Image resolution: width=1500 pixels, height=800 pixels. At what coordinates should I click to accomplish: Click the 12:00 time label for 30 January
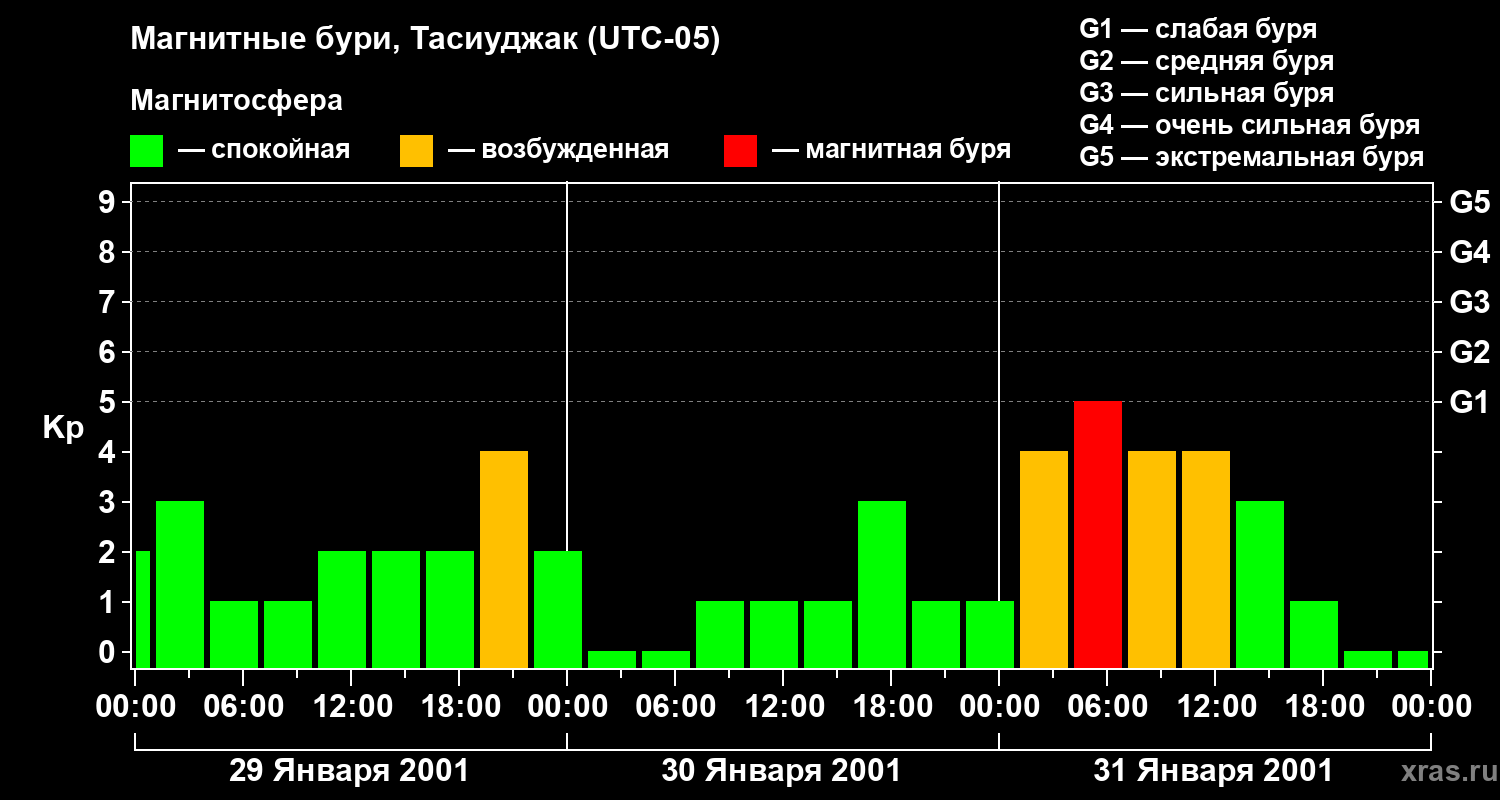click(x=783, y=707)
